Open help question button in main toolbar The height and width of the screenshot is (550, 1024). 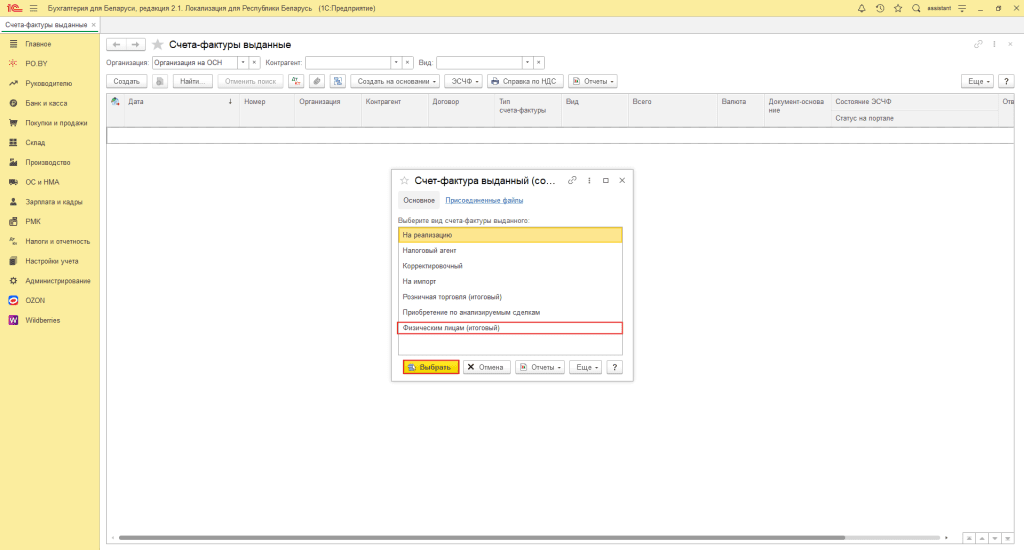[x=1006, y=82]
